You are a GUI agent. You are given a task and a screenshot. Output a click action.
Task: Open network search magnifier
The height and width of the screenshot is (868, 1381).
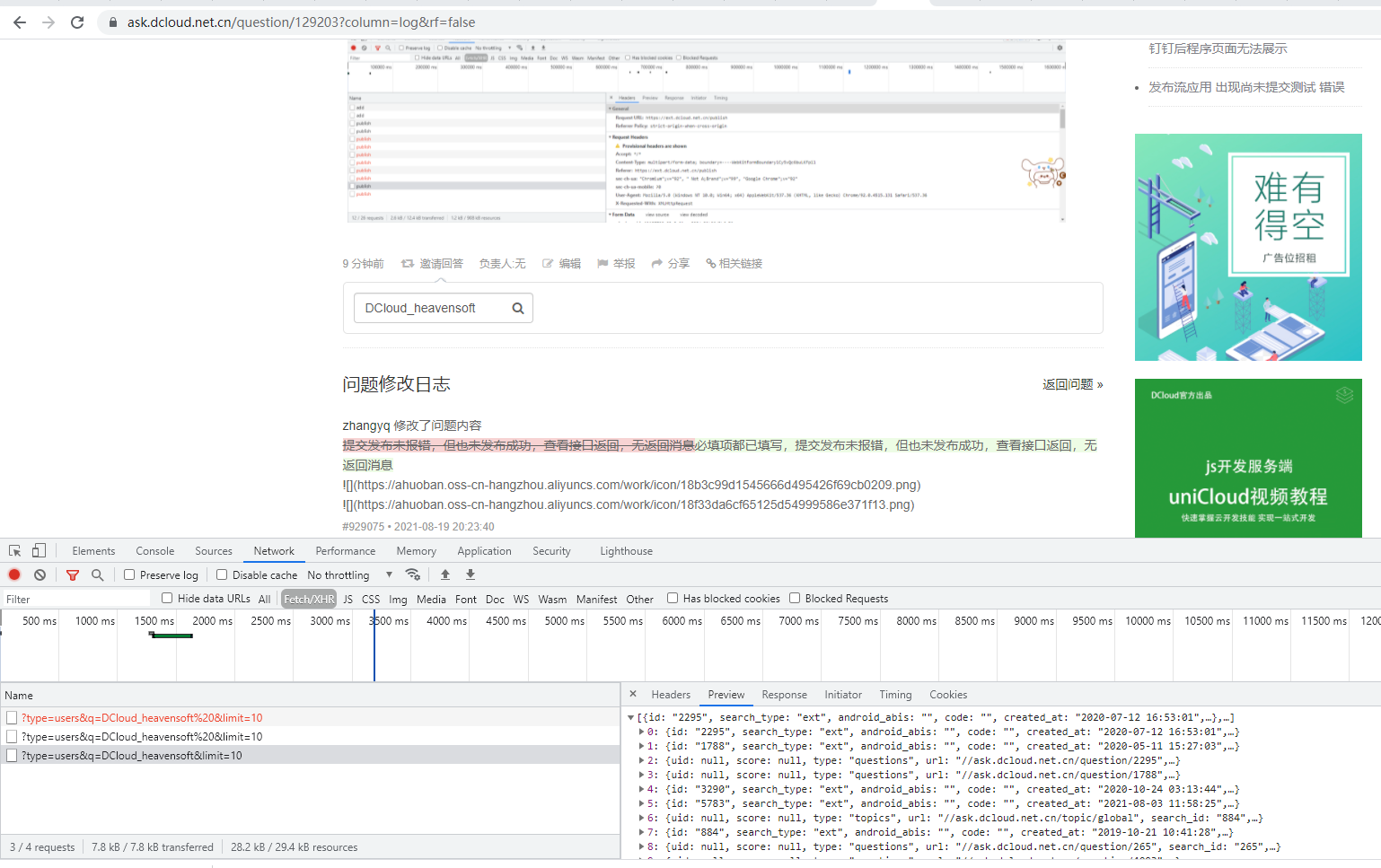click(x=98, y=574)
